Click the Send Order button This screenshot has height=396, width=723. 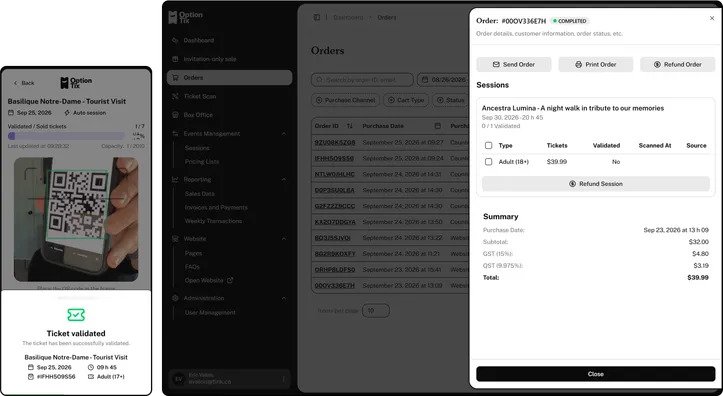(514, 65)
